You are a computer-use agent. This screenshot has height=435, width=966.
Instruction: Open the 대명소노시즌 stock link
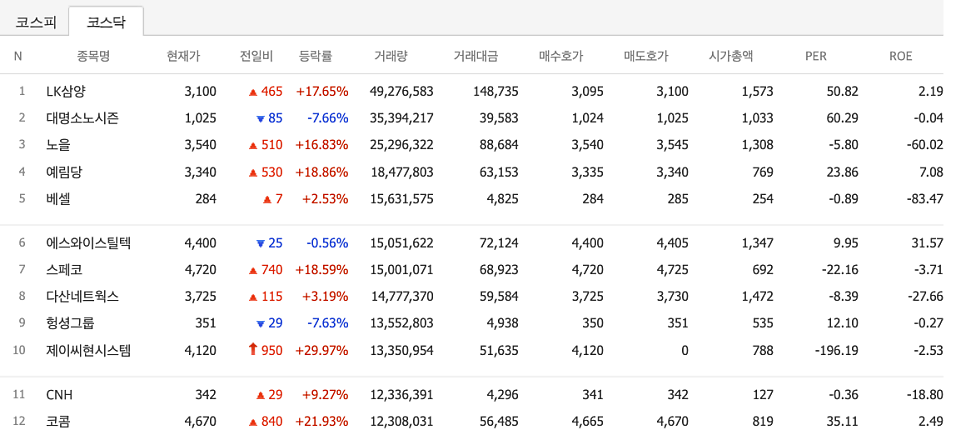coord(82,118)
